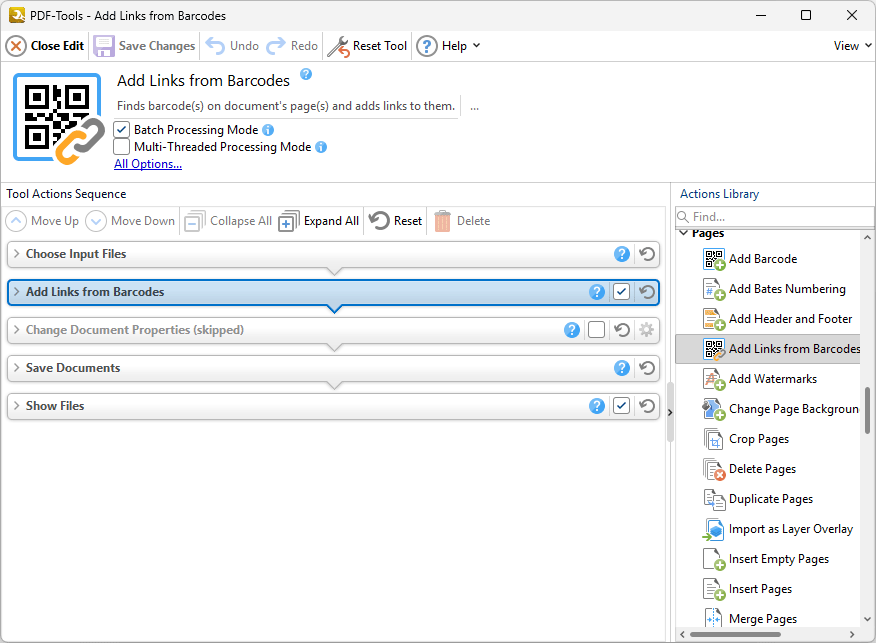Click info icon next to Multi-Threaded Processing Mode
876x643 pixels.
point(321,147)
